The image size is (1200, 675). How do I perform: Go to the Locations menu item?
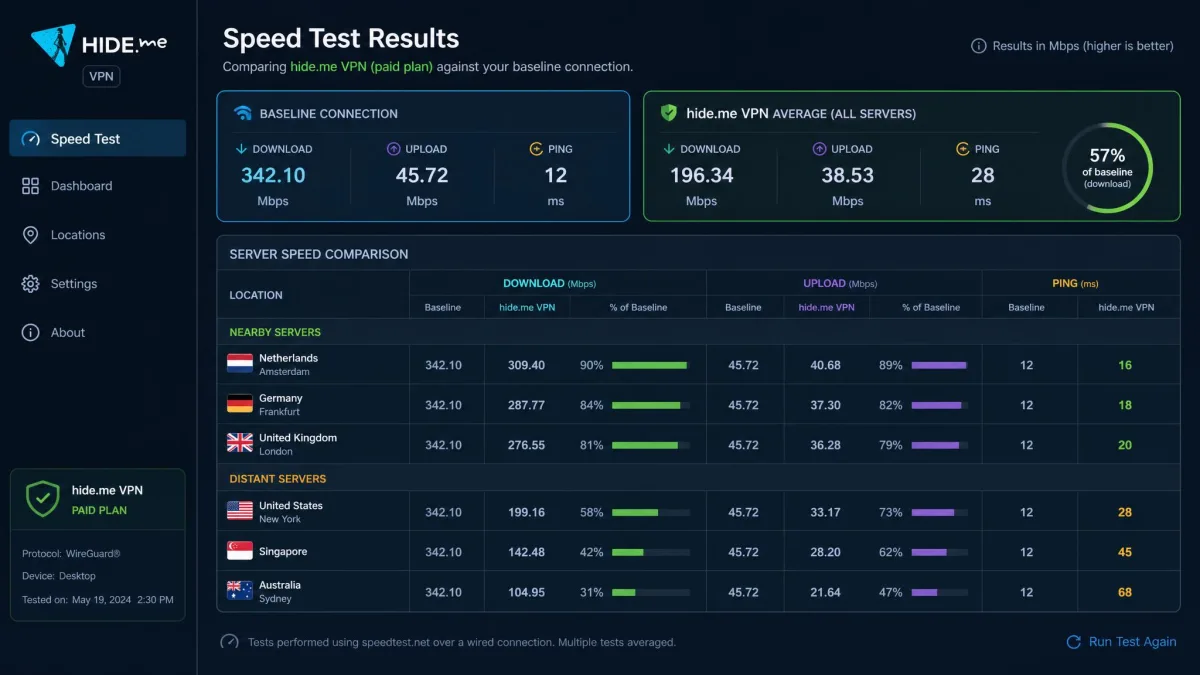97,235
